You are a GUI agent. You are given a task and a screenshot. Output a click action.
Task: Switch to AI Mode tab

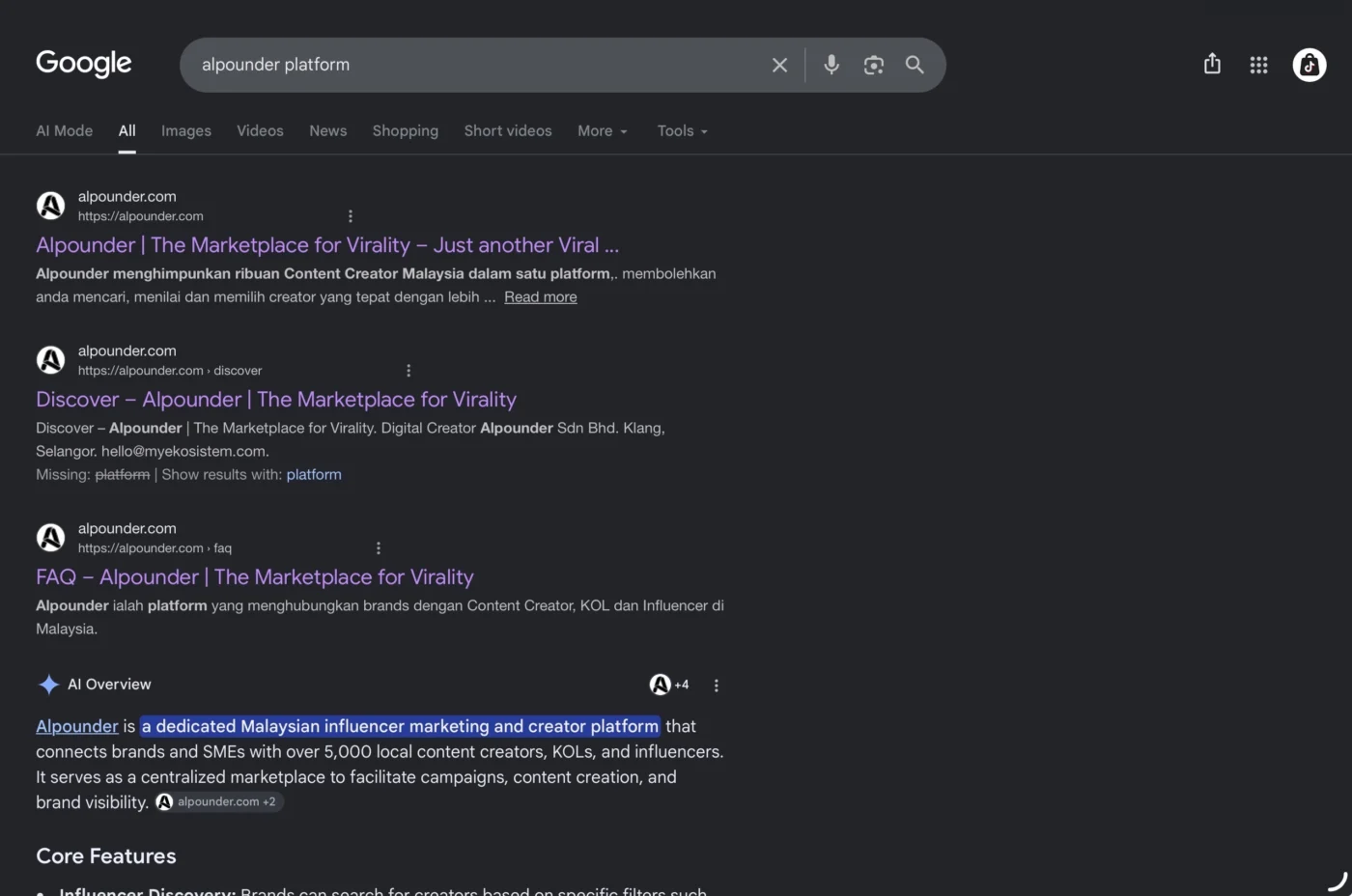point(65,130)
